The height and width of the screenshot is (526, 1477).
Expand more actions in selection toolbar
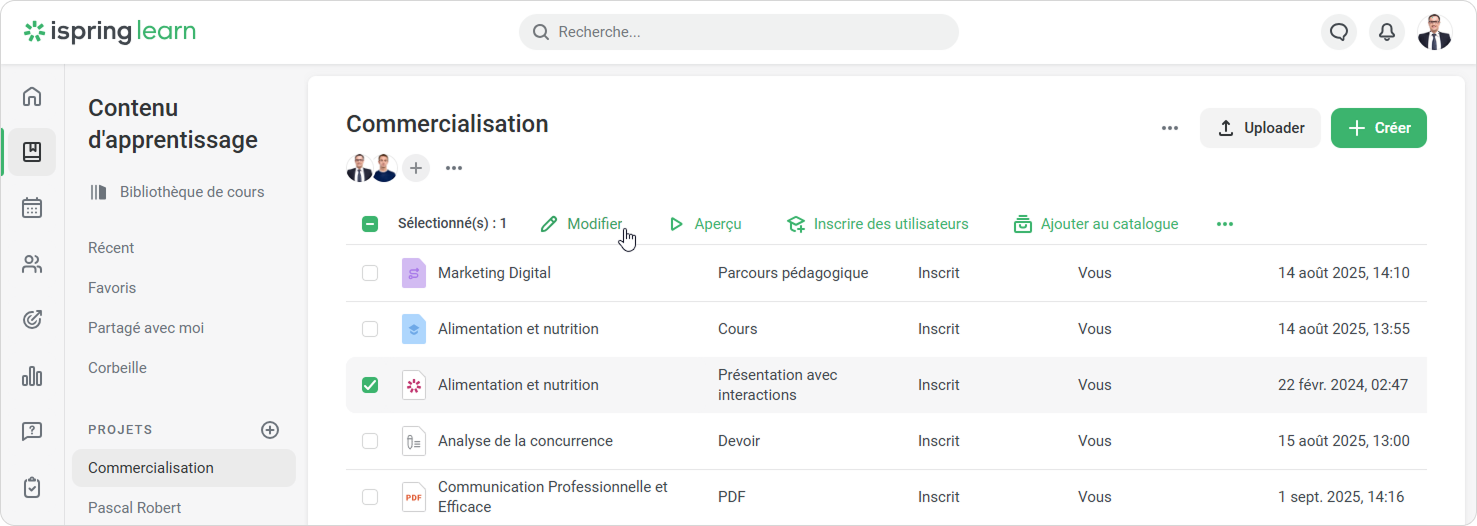coord(1225,224)
